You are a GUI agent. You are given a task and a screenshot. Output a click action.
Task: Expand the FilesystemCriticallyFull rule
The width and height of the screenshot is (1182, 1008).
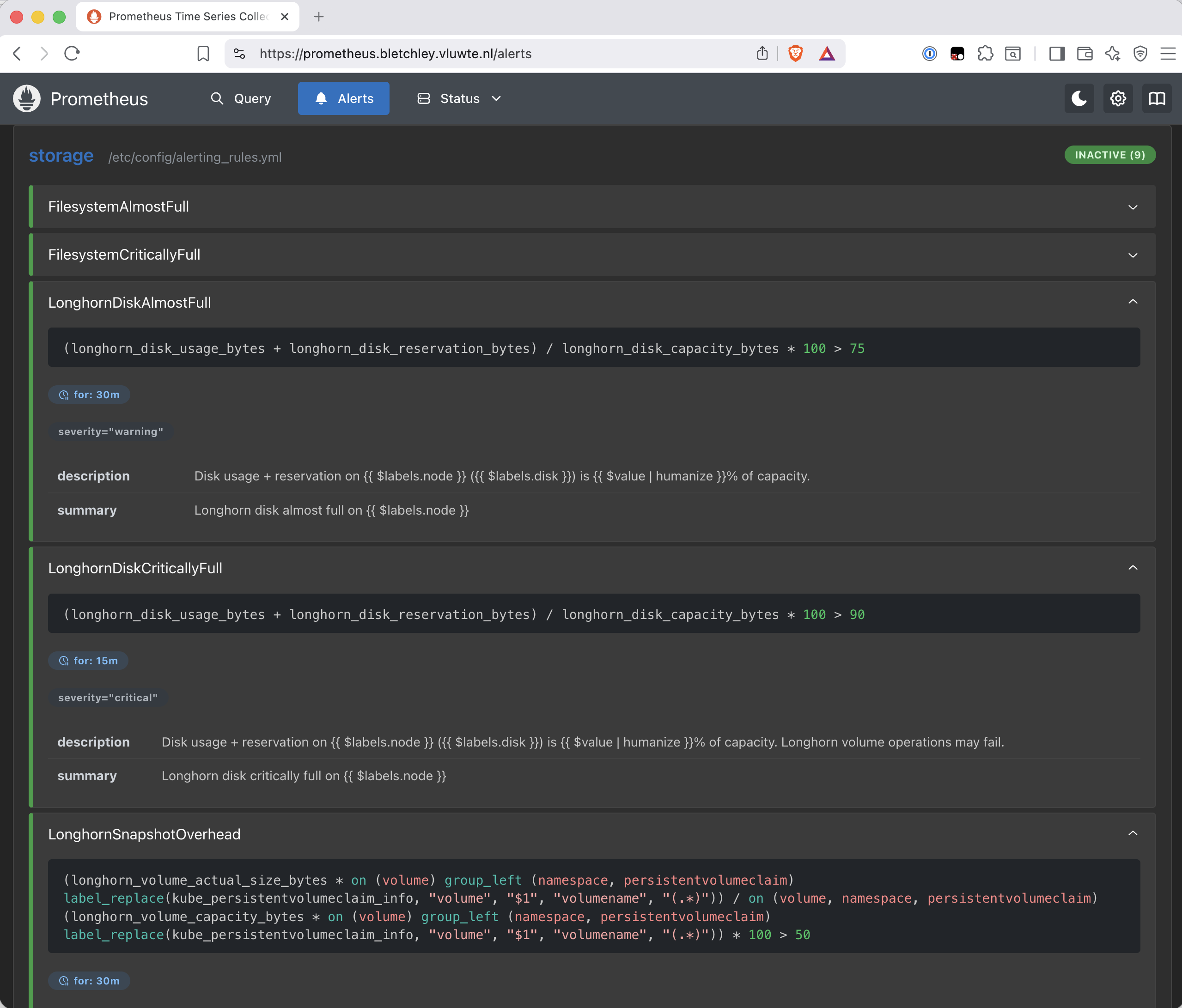(592, 255)
